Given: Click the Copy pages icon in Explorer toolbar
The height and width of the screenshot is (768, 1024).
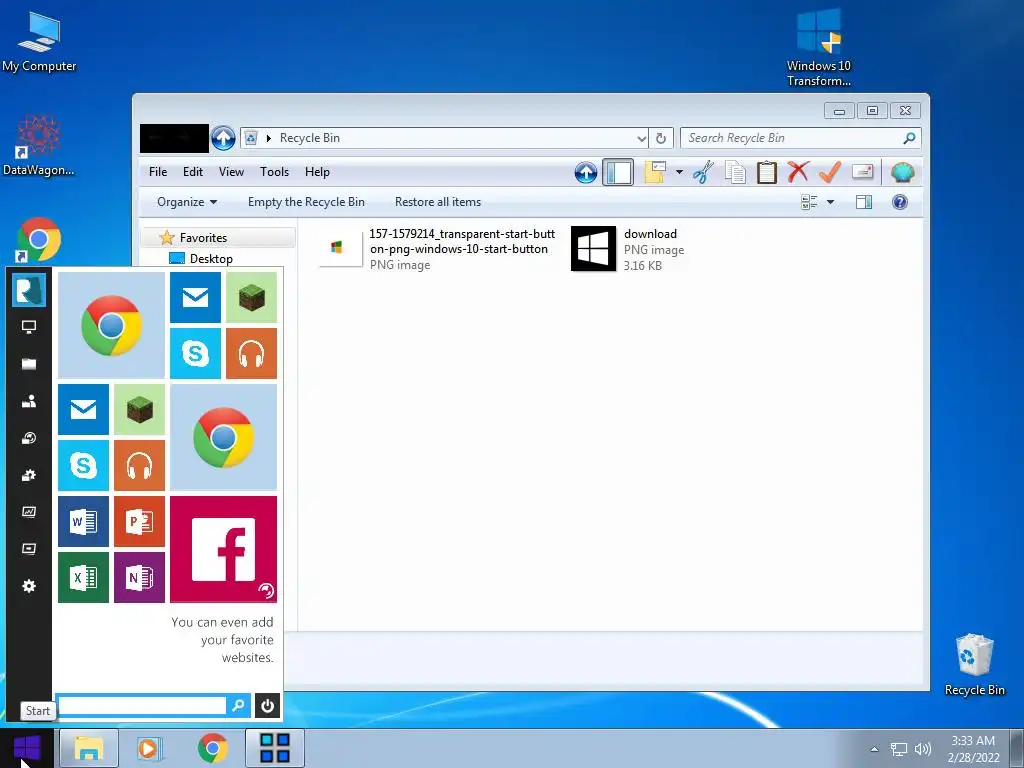Looking at the screenshot, I should click(735, 172).
